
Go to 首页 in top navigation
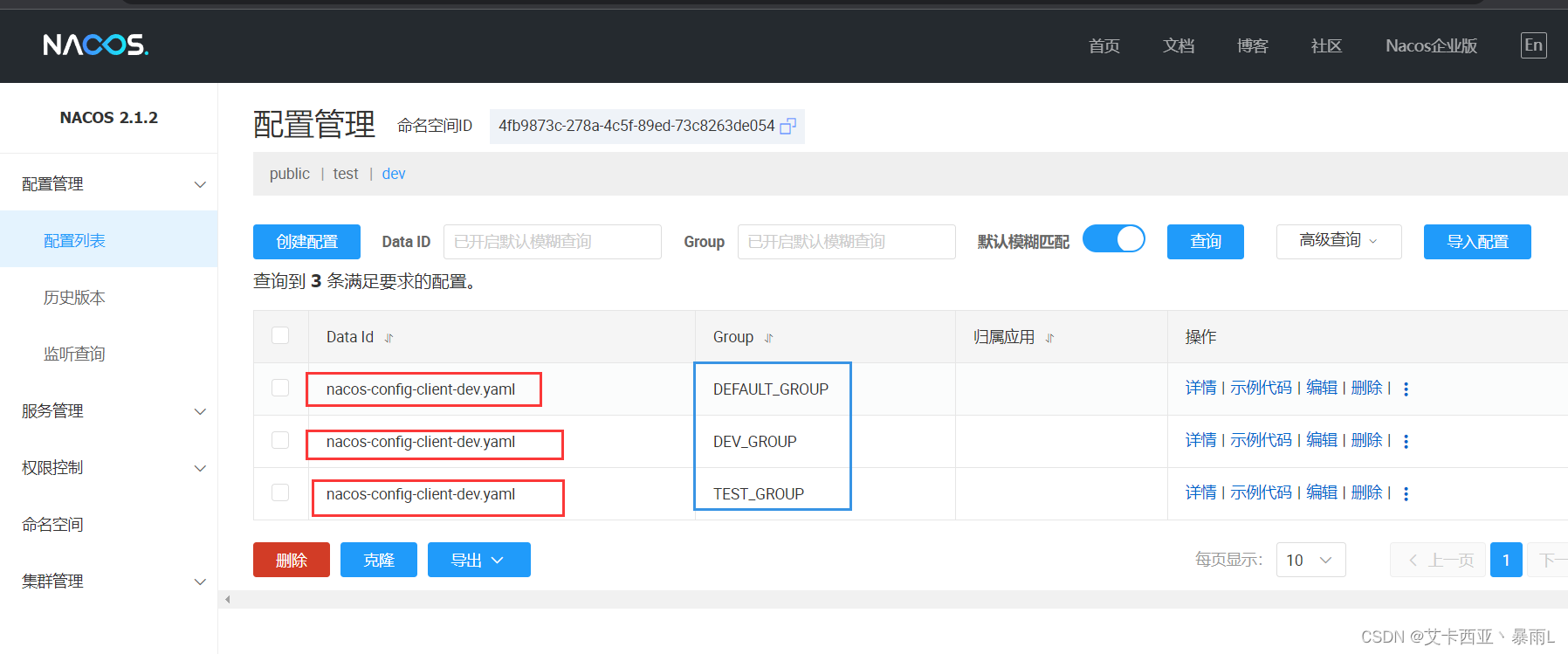1104,45
